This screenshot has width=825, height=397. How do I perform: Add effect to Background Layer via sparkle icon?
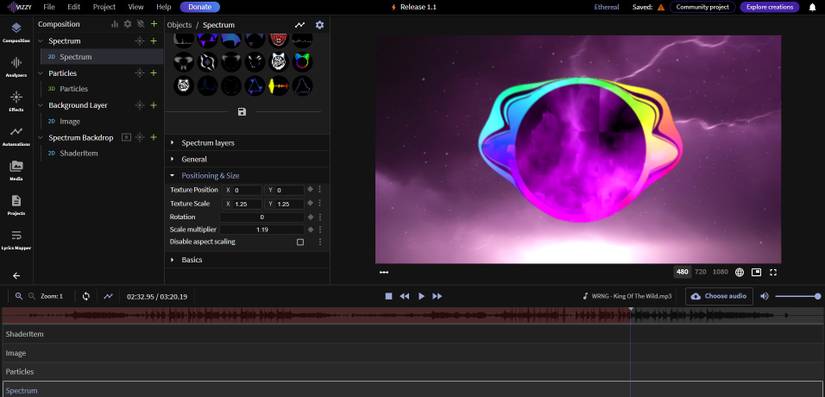tap(139, 105)
